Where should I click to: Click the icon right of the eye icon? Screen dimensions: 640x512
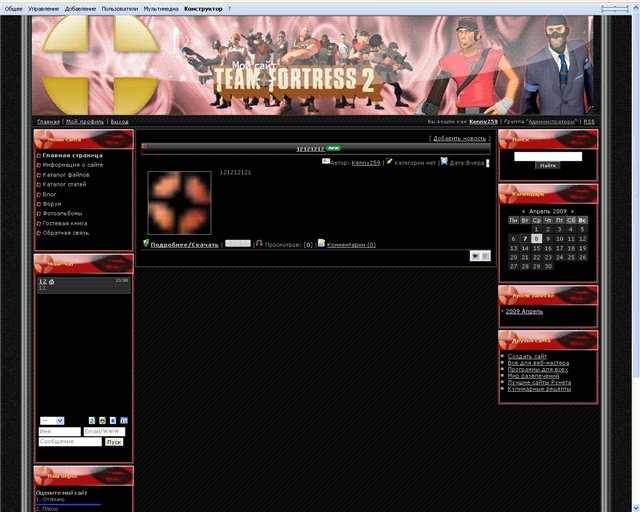tap(485, 256)
